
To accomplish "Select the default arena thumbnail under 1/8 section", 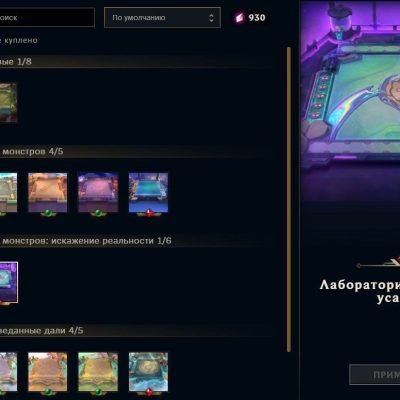I will tap(8, 102).
